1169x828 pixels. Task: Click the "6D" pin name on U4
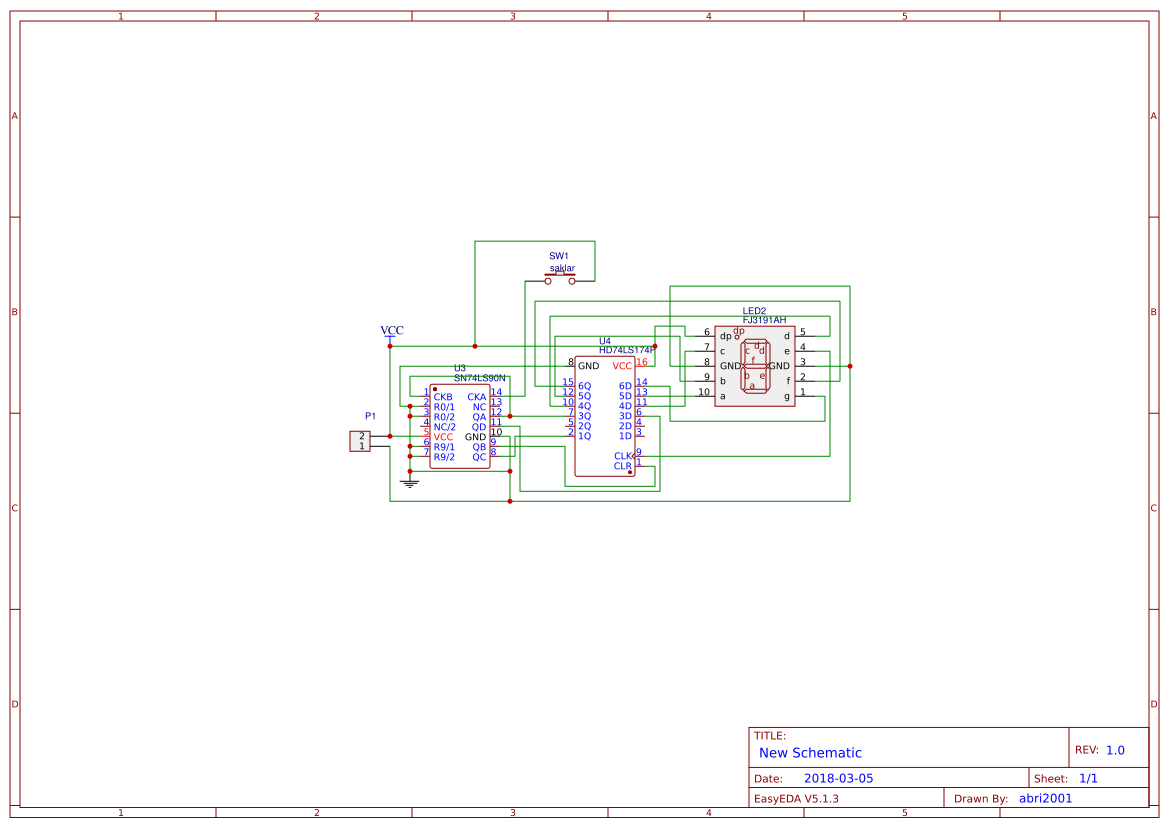click(626, 386)
